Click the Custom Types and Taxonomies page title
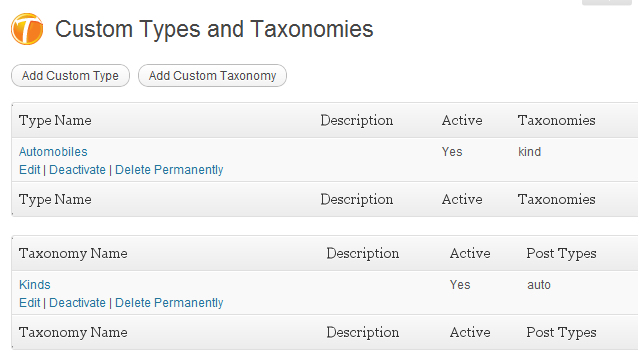The image size is (638, 360). coord(214,29)
